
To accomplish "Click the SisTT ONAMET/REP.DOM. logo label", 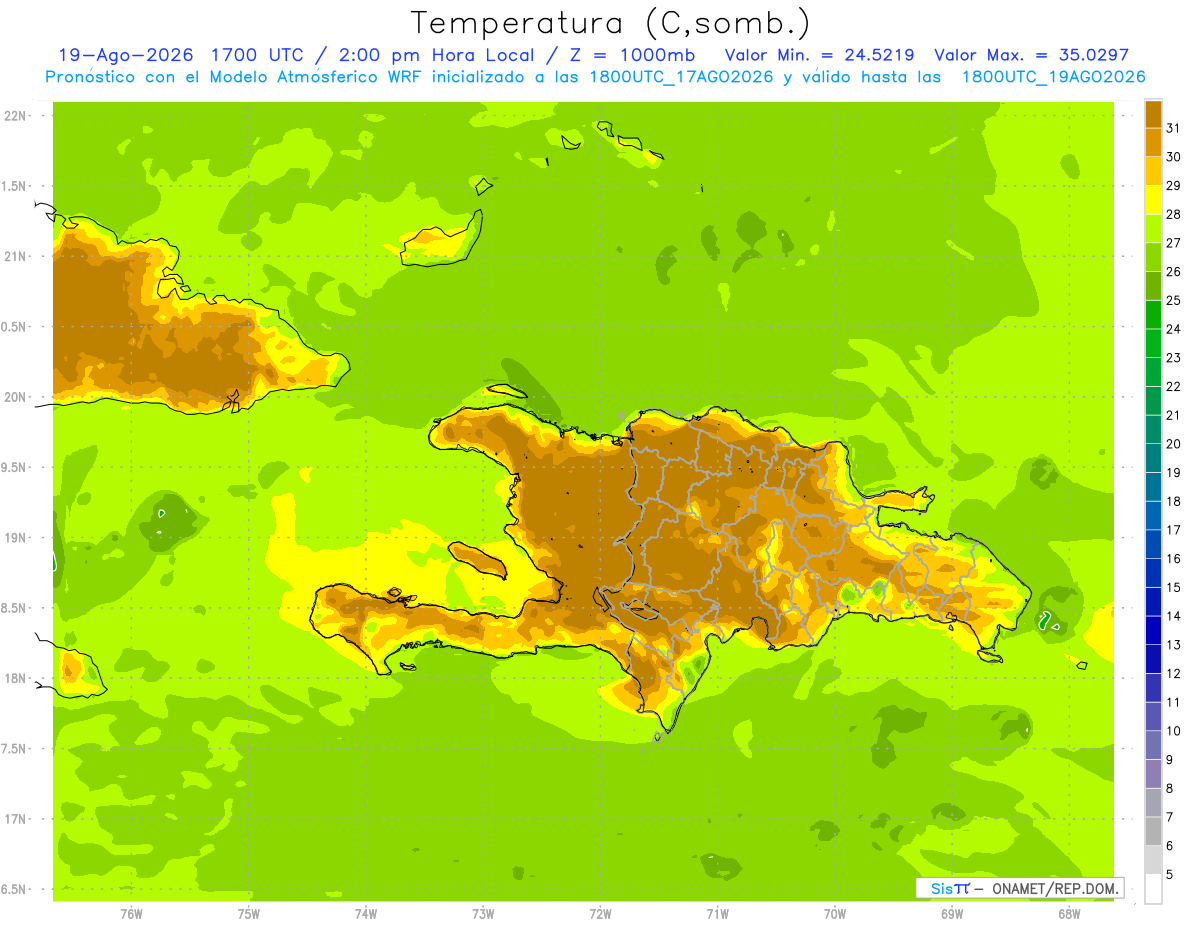I will 1020,888.
